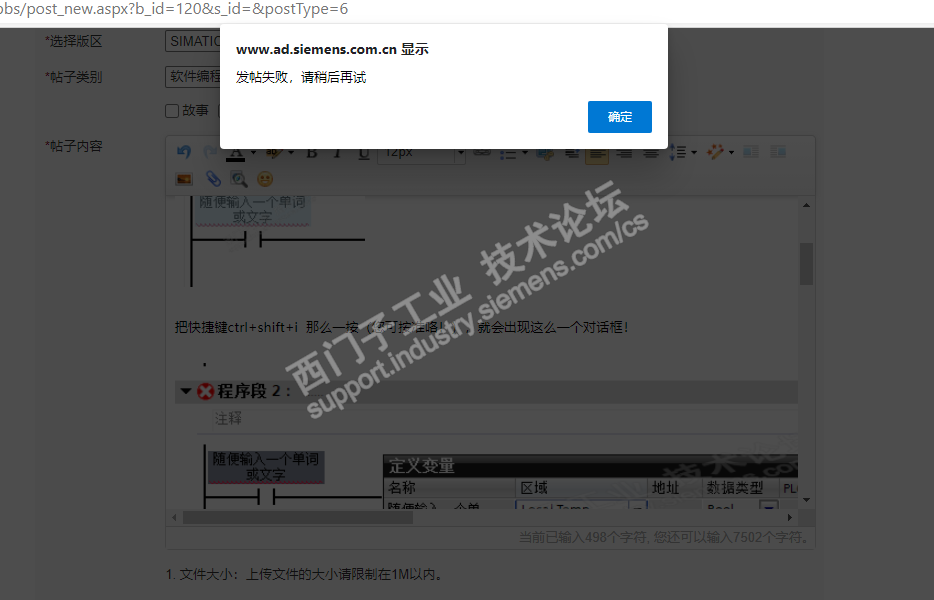Open the 帖子类别 软件编程 dropdown
Image resolution: width=934 pixels, height=600 pixels.
click(x=192, y=77)
